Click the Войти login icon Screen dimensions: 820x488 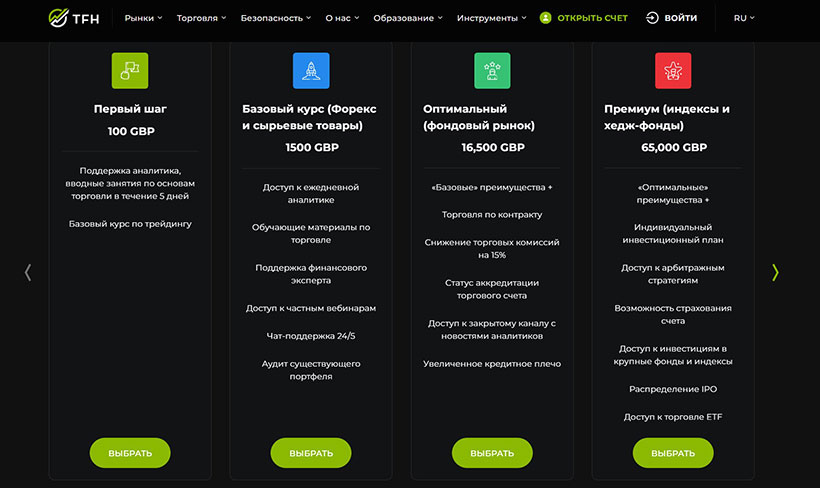(653, 18)
